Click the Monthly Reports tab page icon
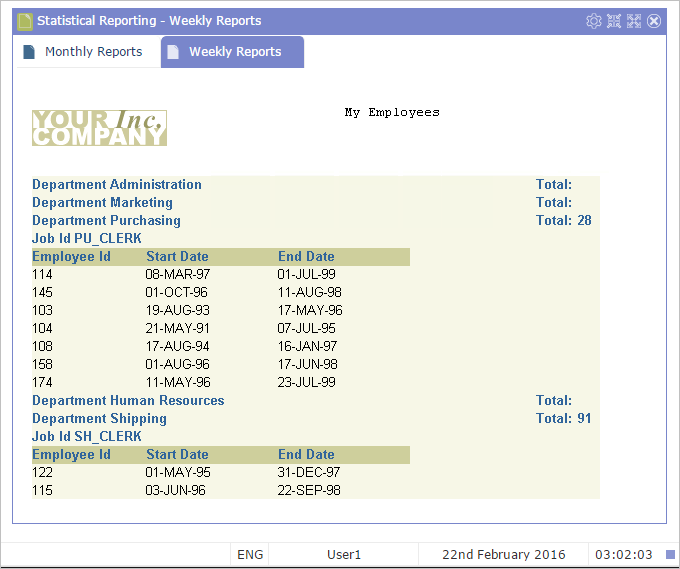Image resolution: width=680 pixels, height=569 pixels. point(29,52)
